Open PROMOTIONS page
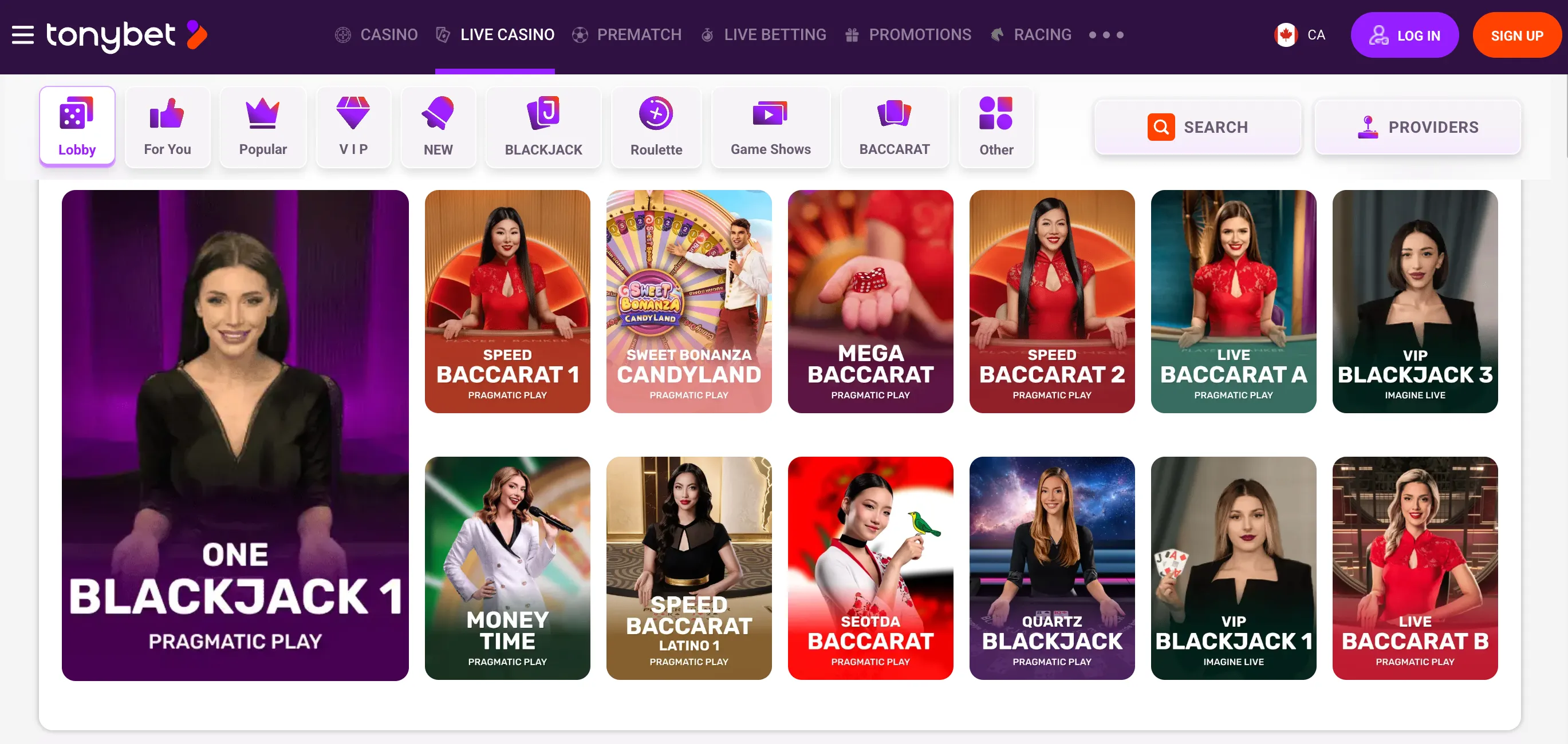This screenshot has width=1568, height=744. coord(908,35)
